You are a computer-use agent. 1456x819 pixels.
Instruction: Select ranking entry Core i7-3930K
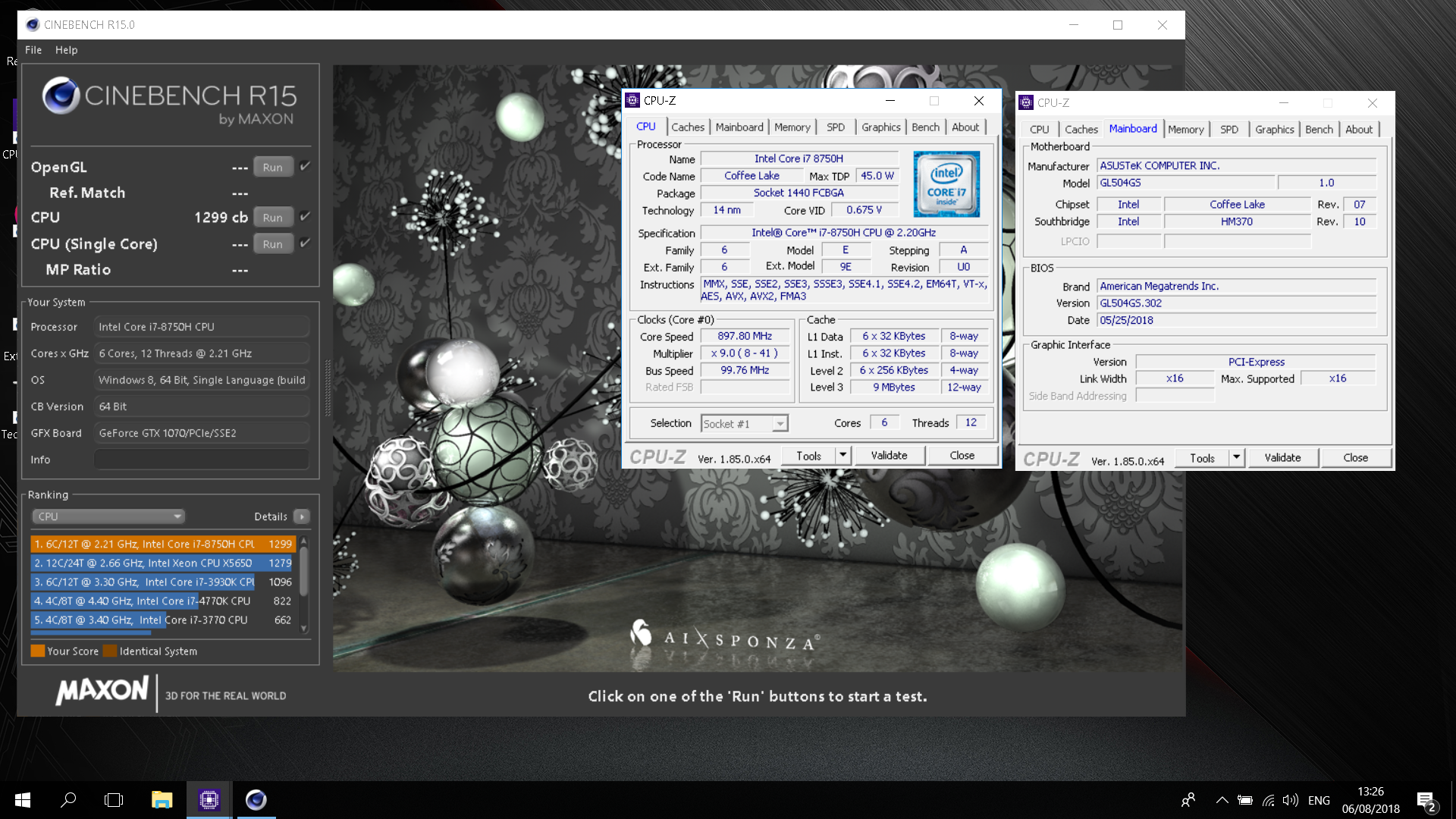click(x=163, y=582)
